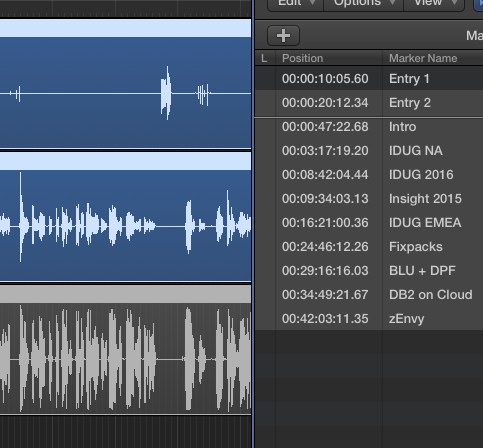Viewport: 483px width, 448px height.
Task: Click position 00:00:47:22.68
Action: coord(325,127)
